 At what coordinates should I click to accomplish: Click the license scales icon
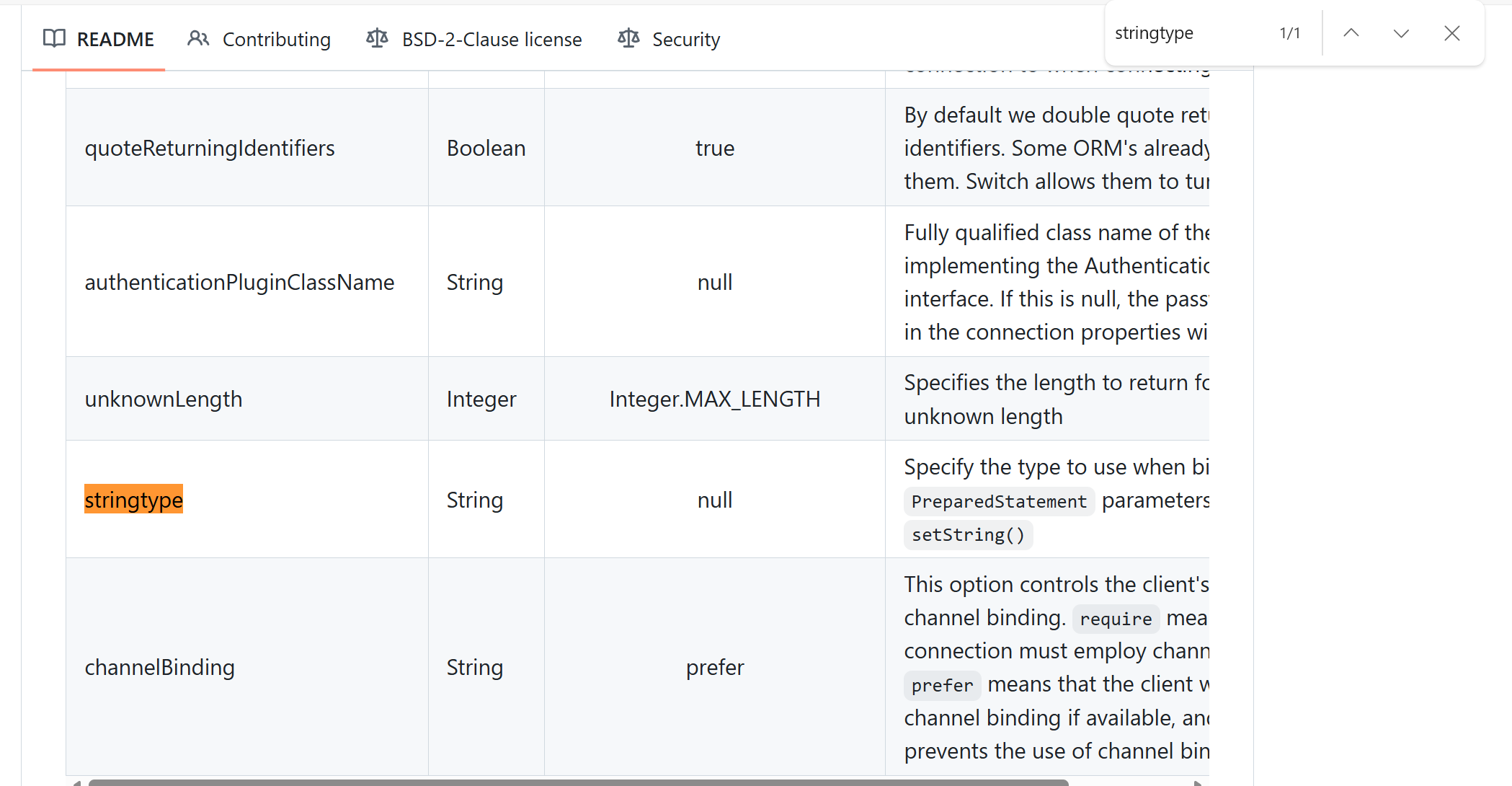[x=377, y=38]
